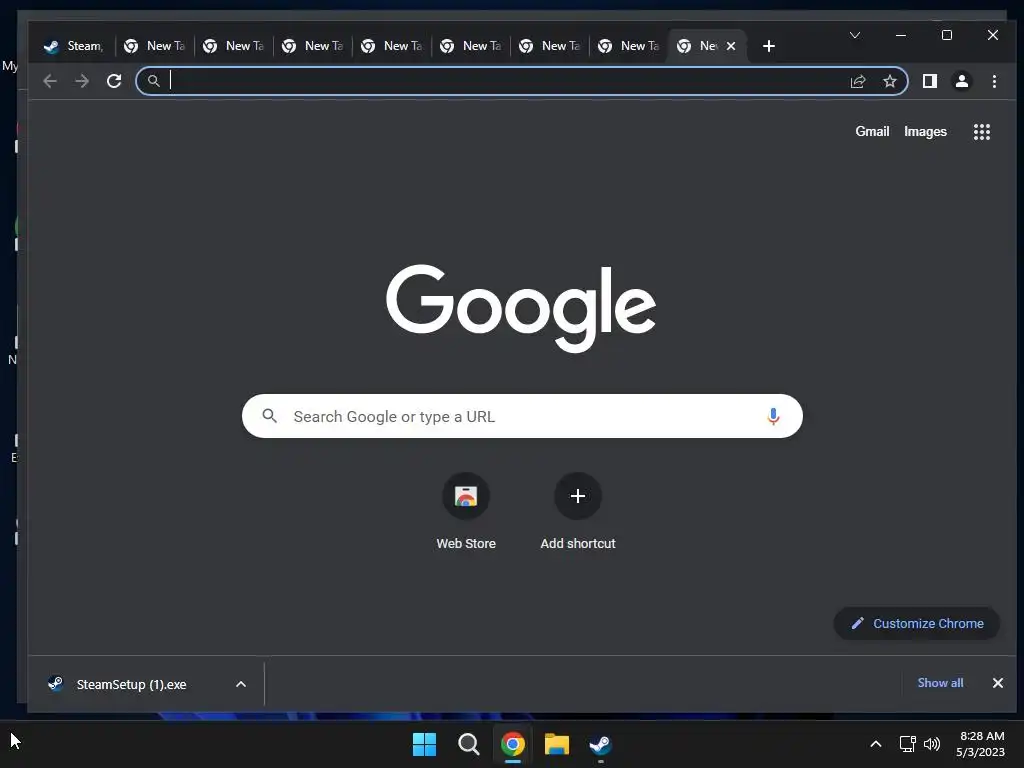Go back using the browser back arrow

point(50,81)
